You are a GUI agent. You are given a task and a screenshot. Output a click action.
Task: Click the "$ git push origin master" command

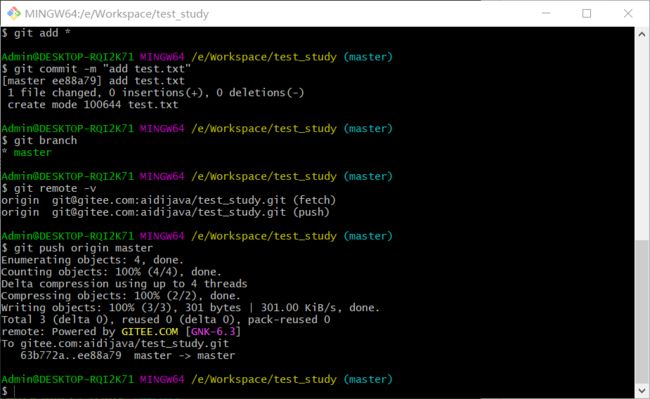pyautogui.click(x=77, y=248)
